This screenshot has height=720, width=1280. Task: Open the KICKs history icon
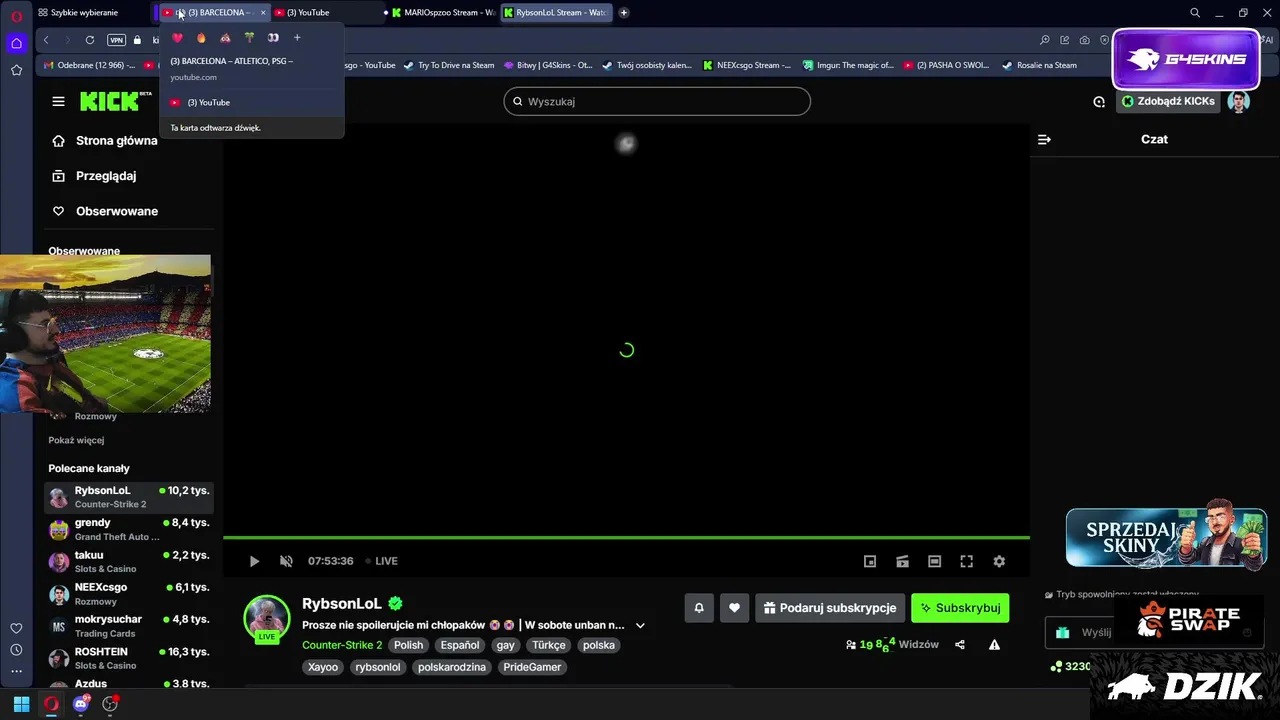pyautogui.click(x=1099, y=101)
